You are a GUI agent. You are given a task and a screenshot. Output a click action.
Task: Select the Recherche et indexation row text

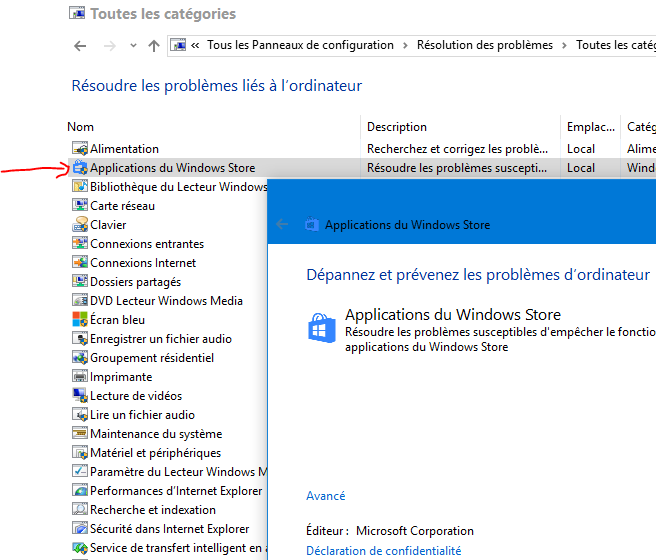[x=153, y=509]
